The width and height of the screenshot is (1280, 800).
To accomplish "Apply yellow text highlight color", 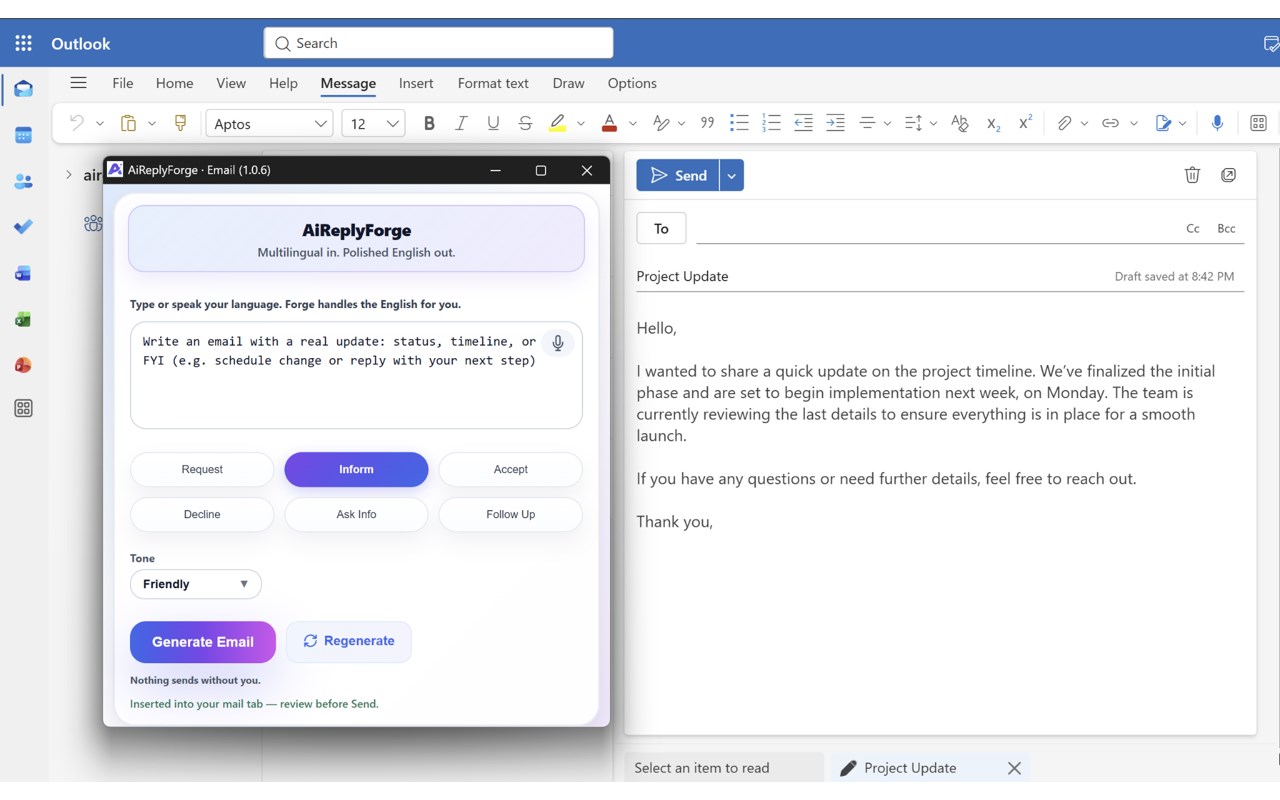I will pyautogui.click(x=558, y=123).
